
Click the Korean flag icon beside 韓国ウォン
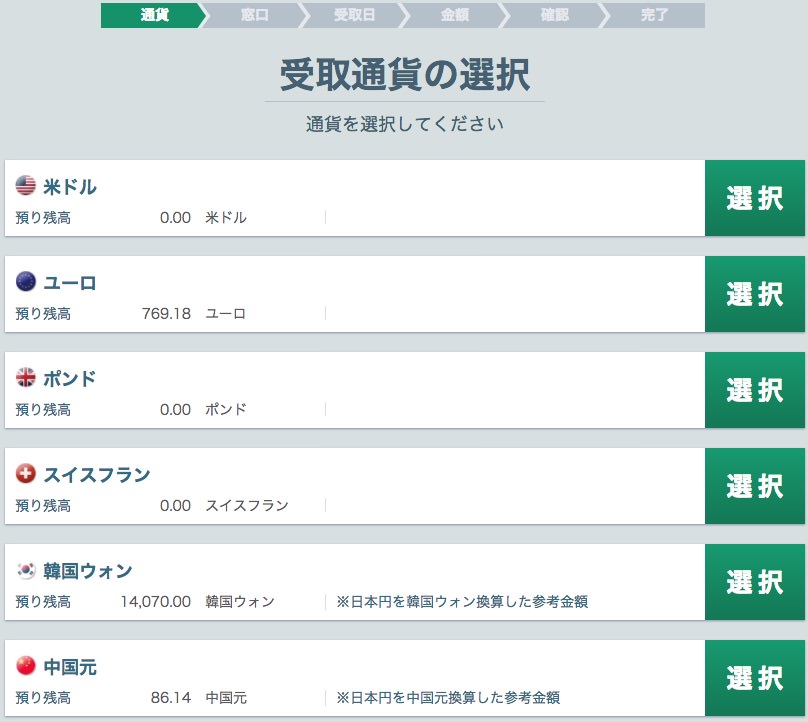pos(24,571)
